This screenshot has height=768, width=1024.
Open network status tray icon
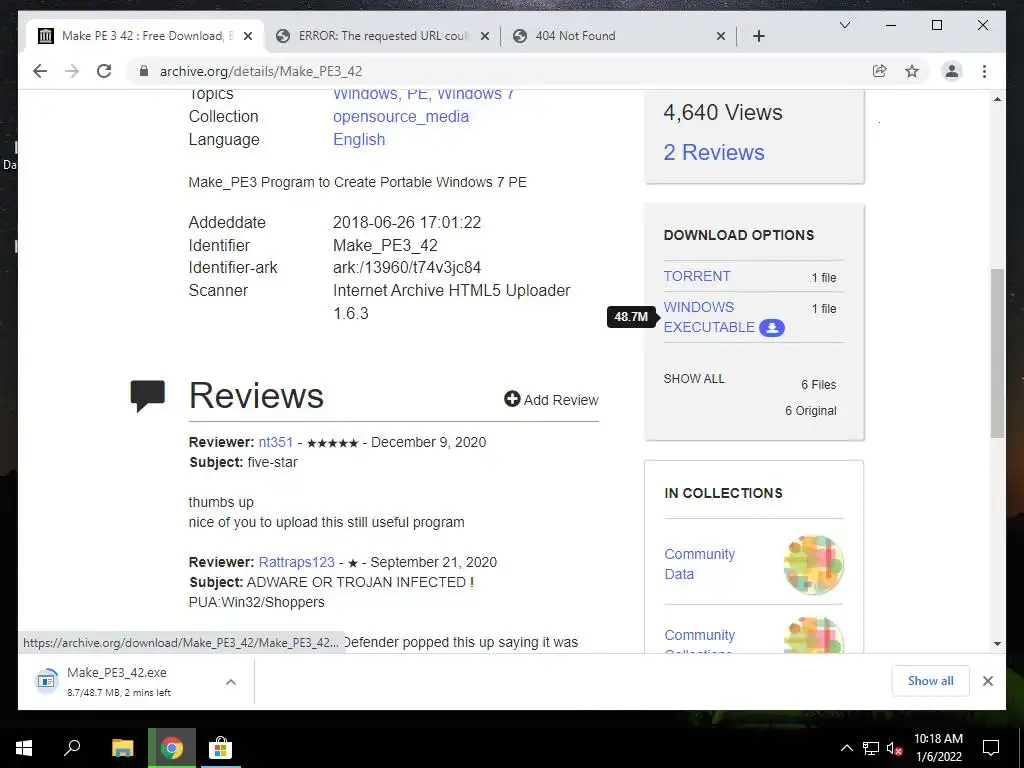tap(871, 748)
